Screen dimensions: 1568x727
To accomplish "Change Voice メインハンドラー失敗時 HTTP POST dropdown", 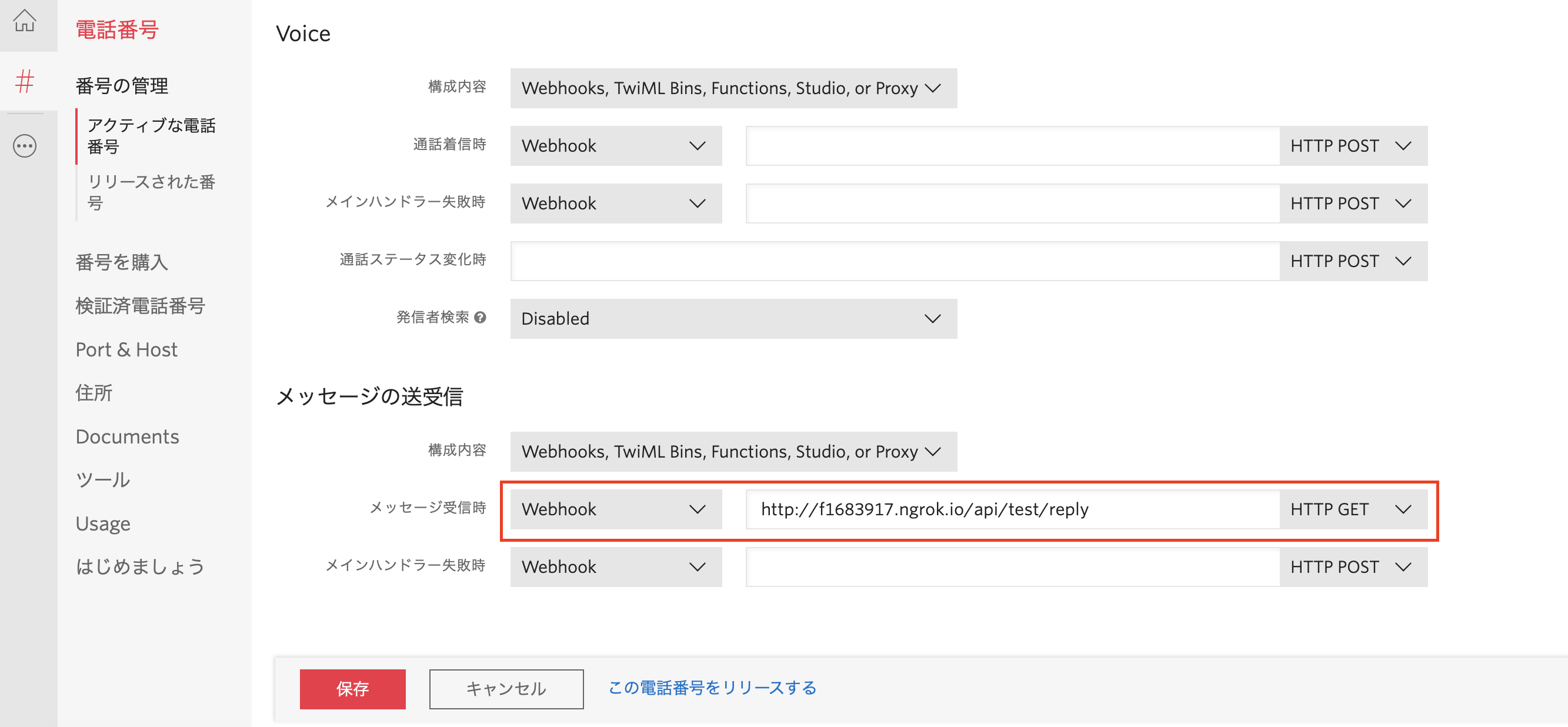I will 1353,204.
